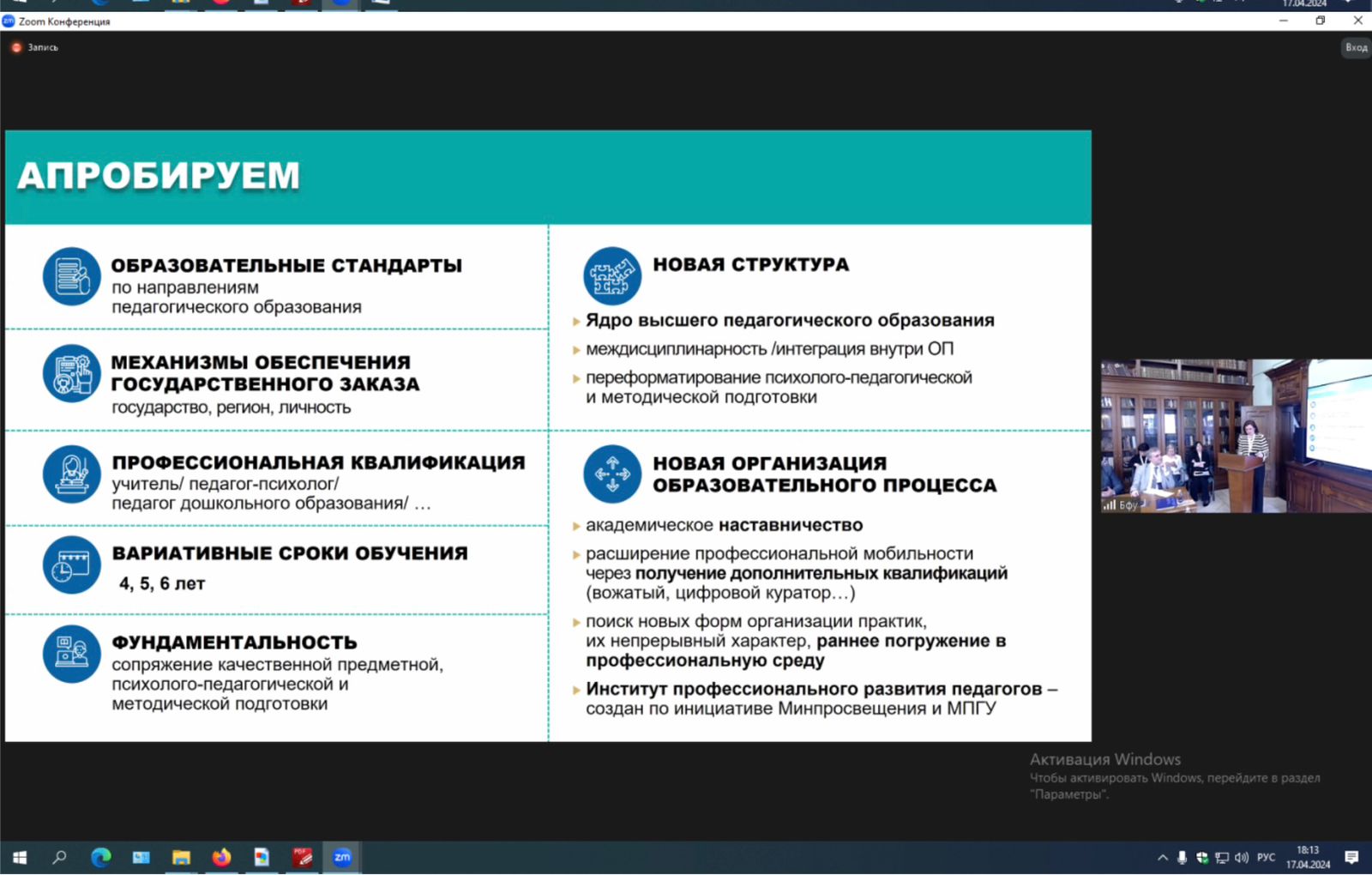The height and width of the screenshot is (875, 1372).
Task: Open File Explorer from the taskbar
Action: [x=181, y=857]
